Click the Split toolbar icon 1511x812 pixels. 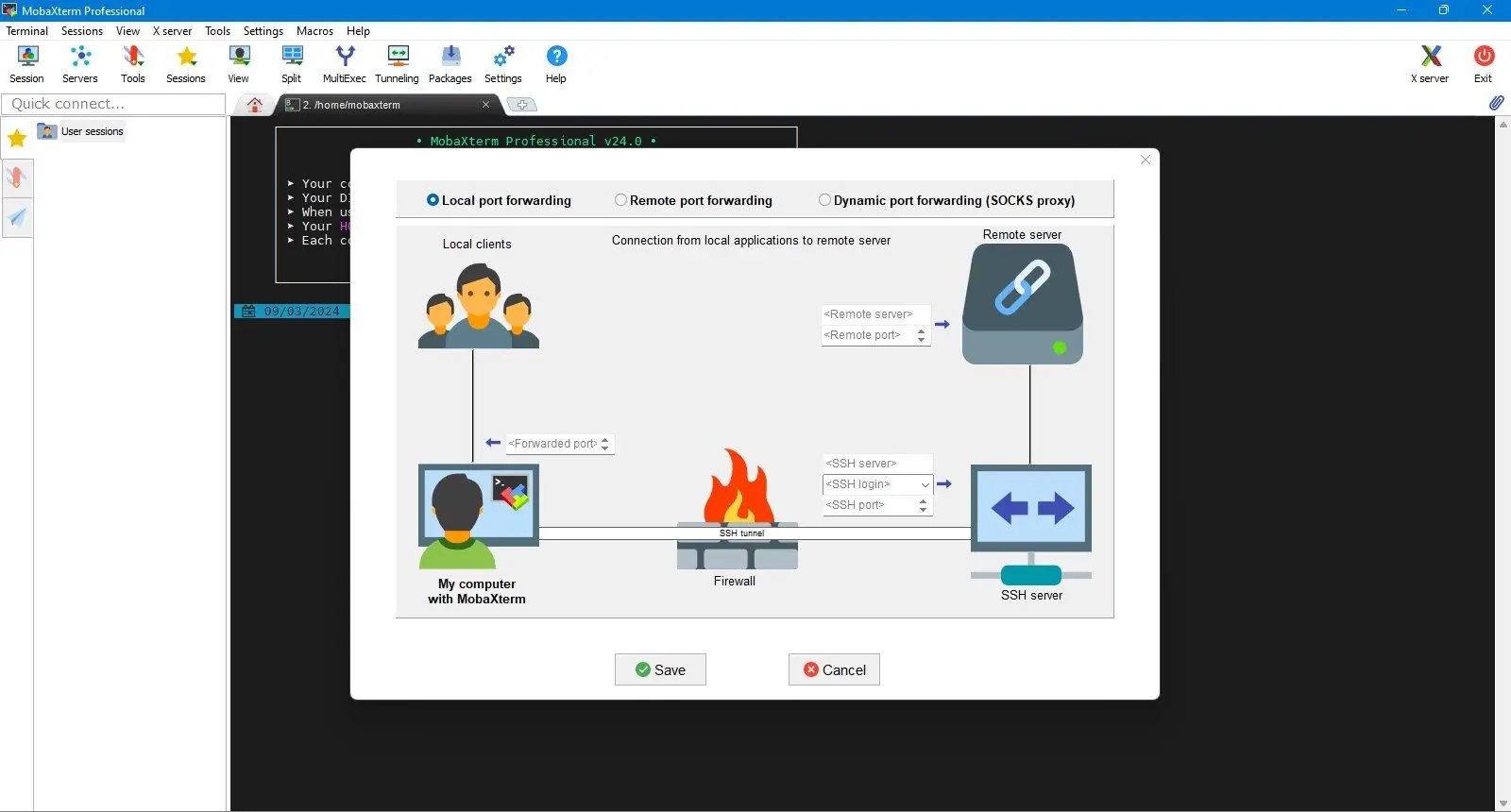292,64
